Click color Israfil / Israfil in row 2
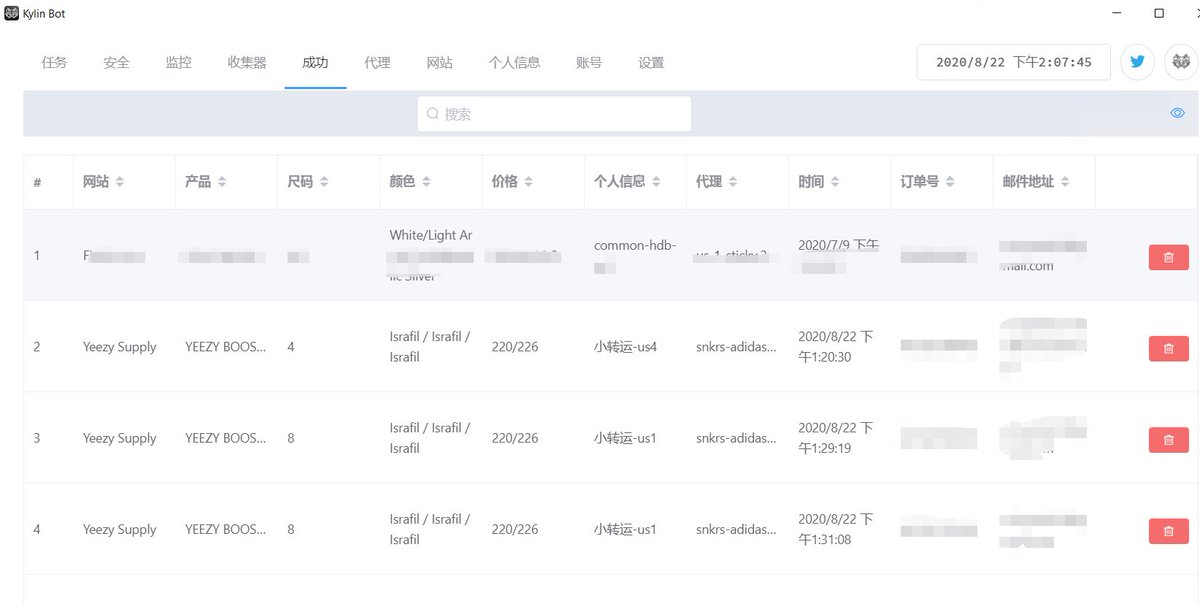Screen dimensions: 1200x604 click(x=430, y=347)
